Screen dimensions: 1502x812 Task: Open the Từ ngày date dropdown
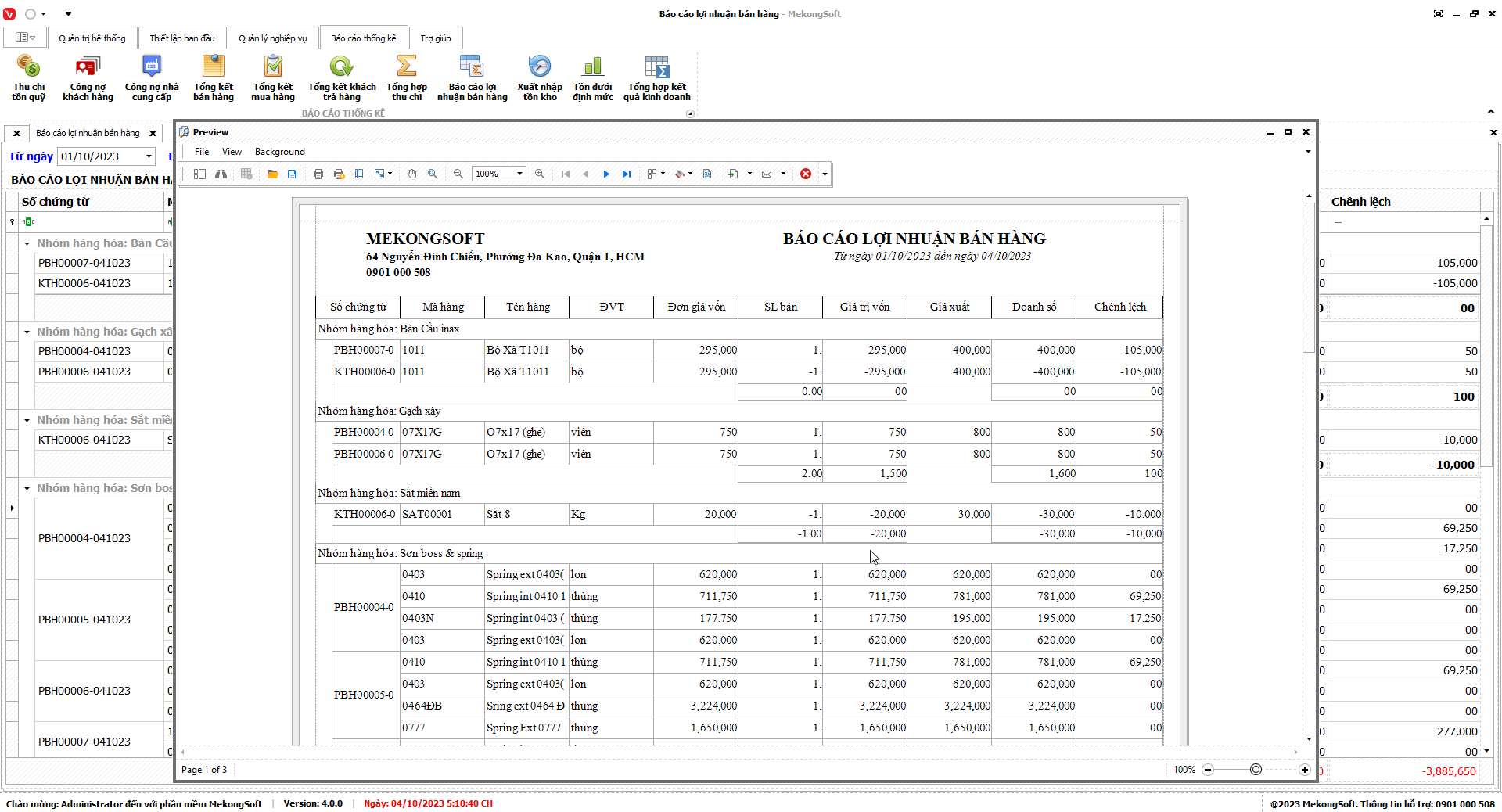pyautogui.click(x=149, y=156)
